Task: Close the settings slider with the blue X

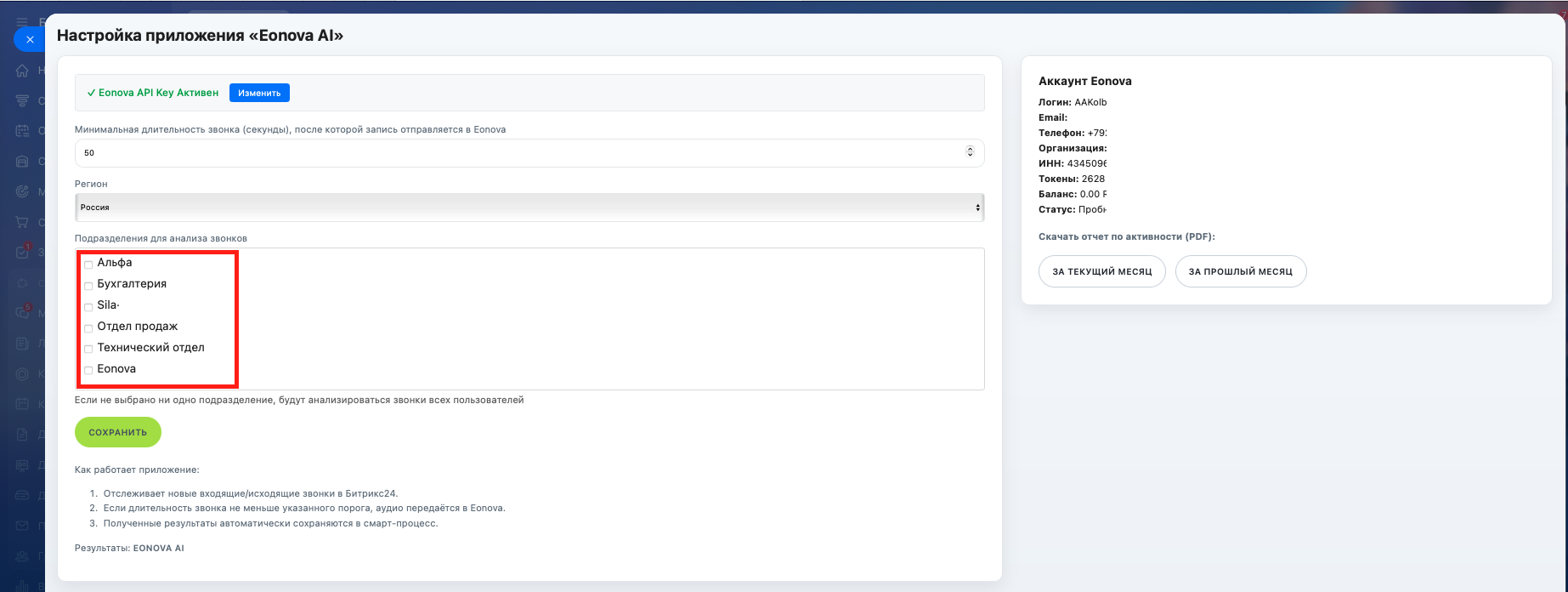Action: tap(30, 39)
